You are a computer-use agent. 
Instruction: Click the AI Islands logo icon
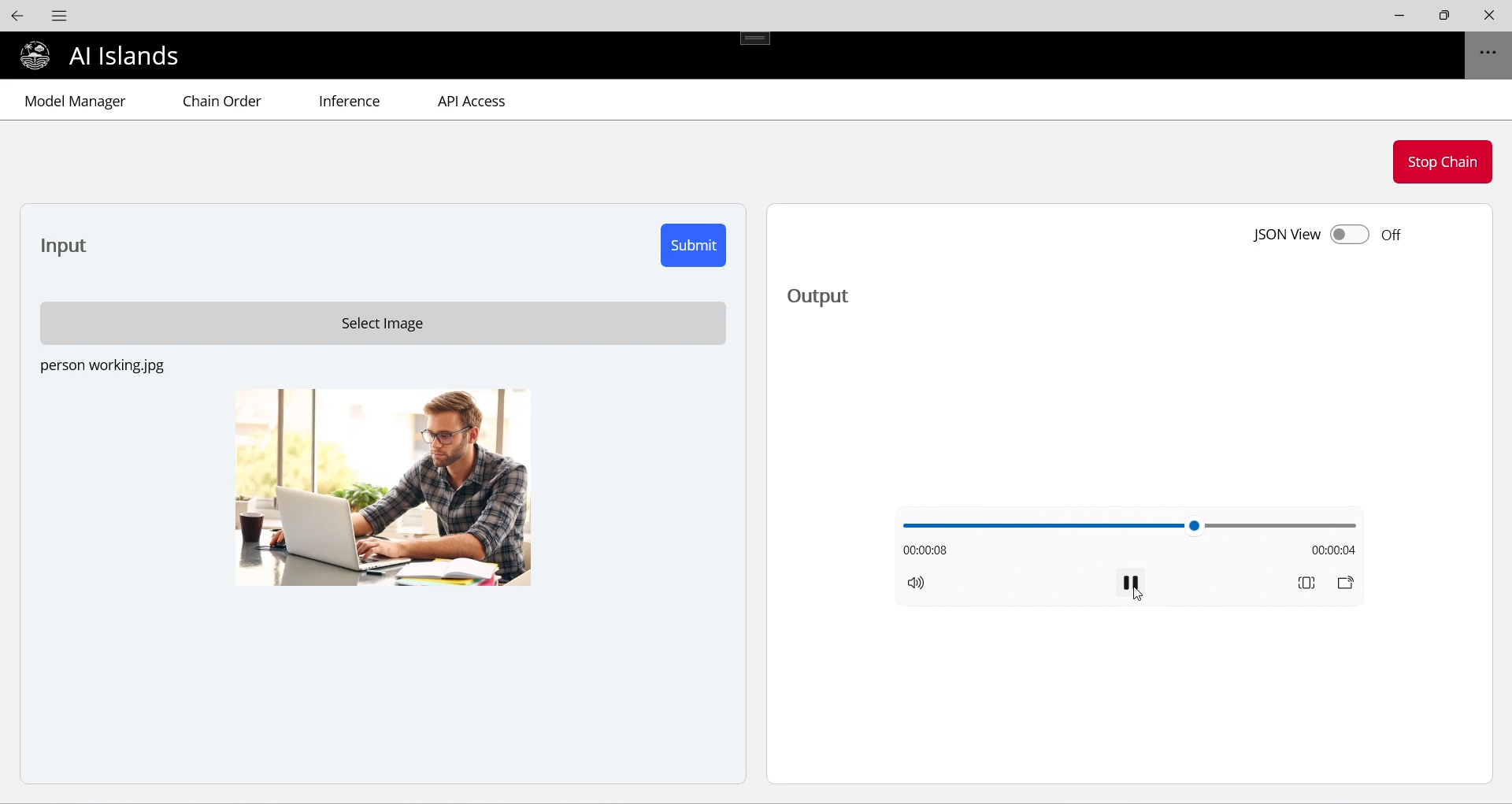pyautogui.click(x=35, y=56)
